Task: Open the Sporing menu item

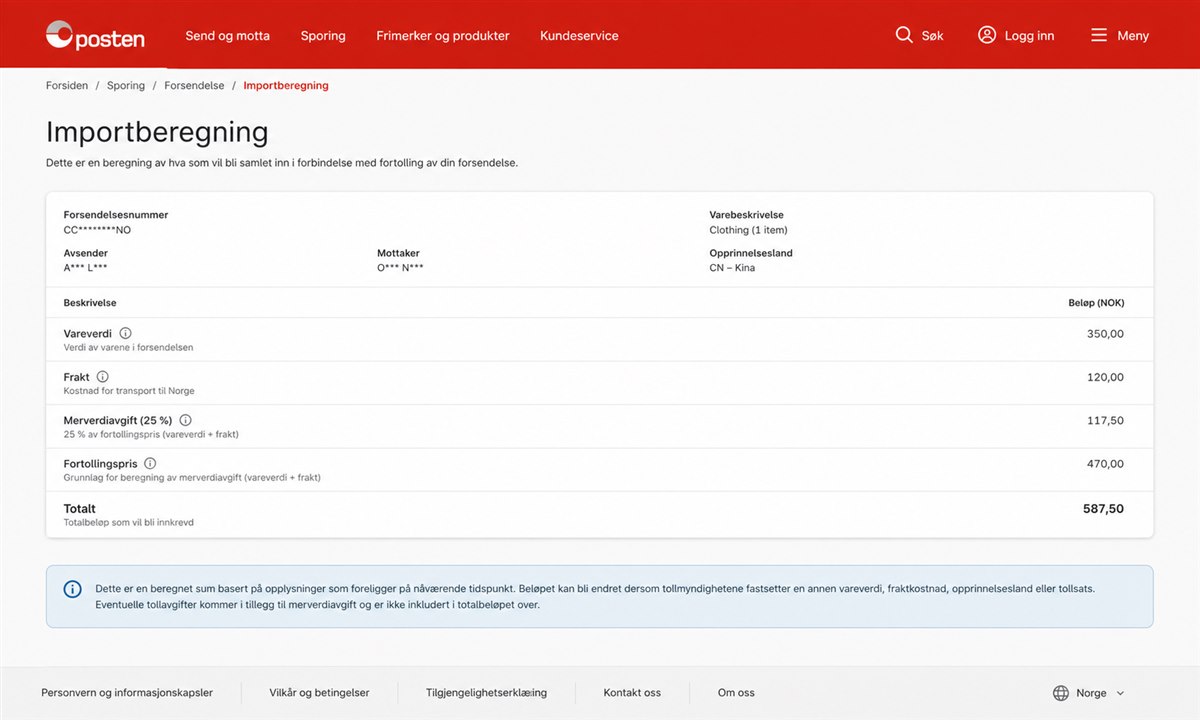Action: point(323,36)
